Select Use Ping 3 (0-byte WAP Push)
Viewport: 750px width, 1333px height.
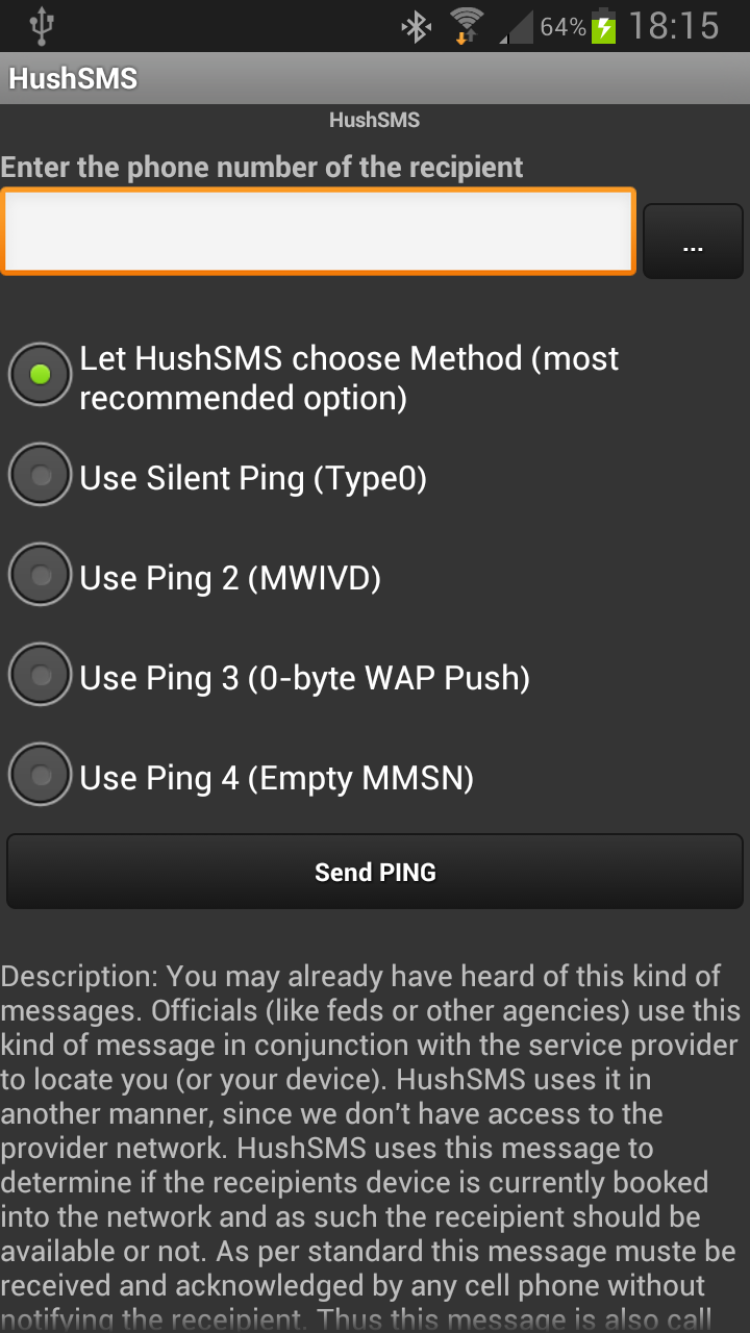tap(41, 676)
